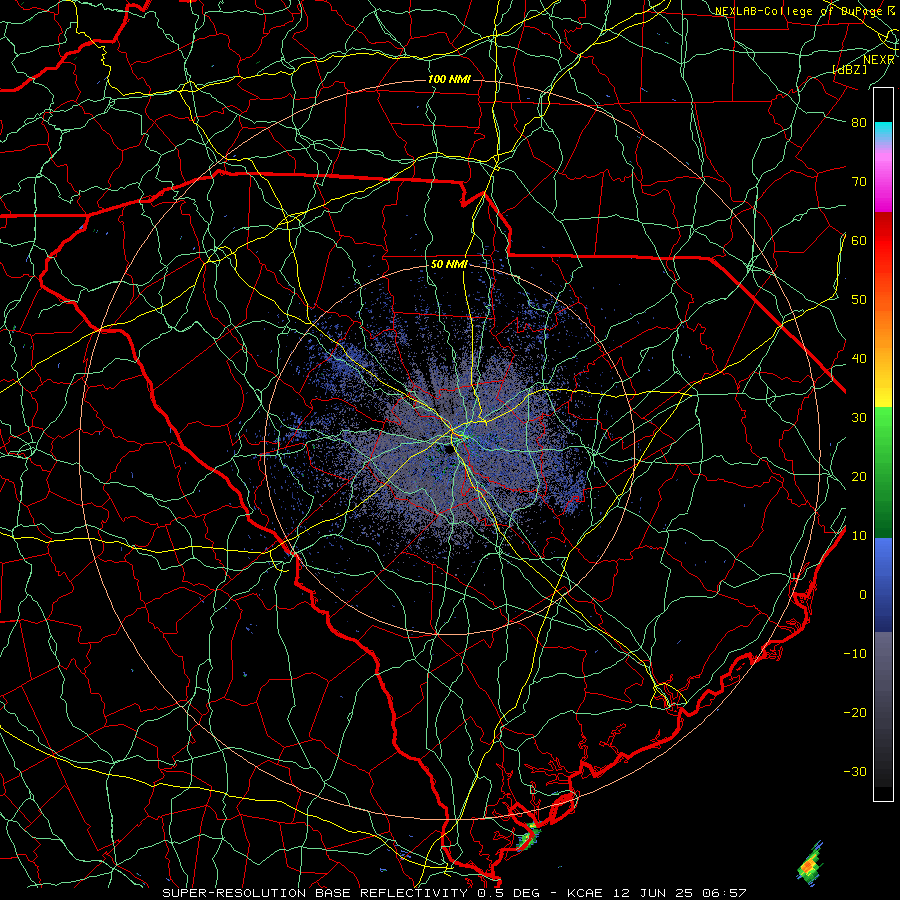Click the NEXRAD label beside the color scale
Image resolution: width=900 pixels, height=900 pixels.
[878, 59]
